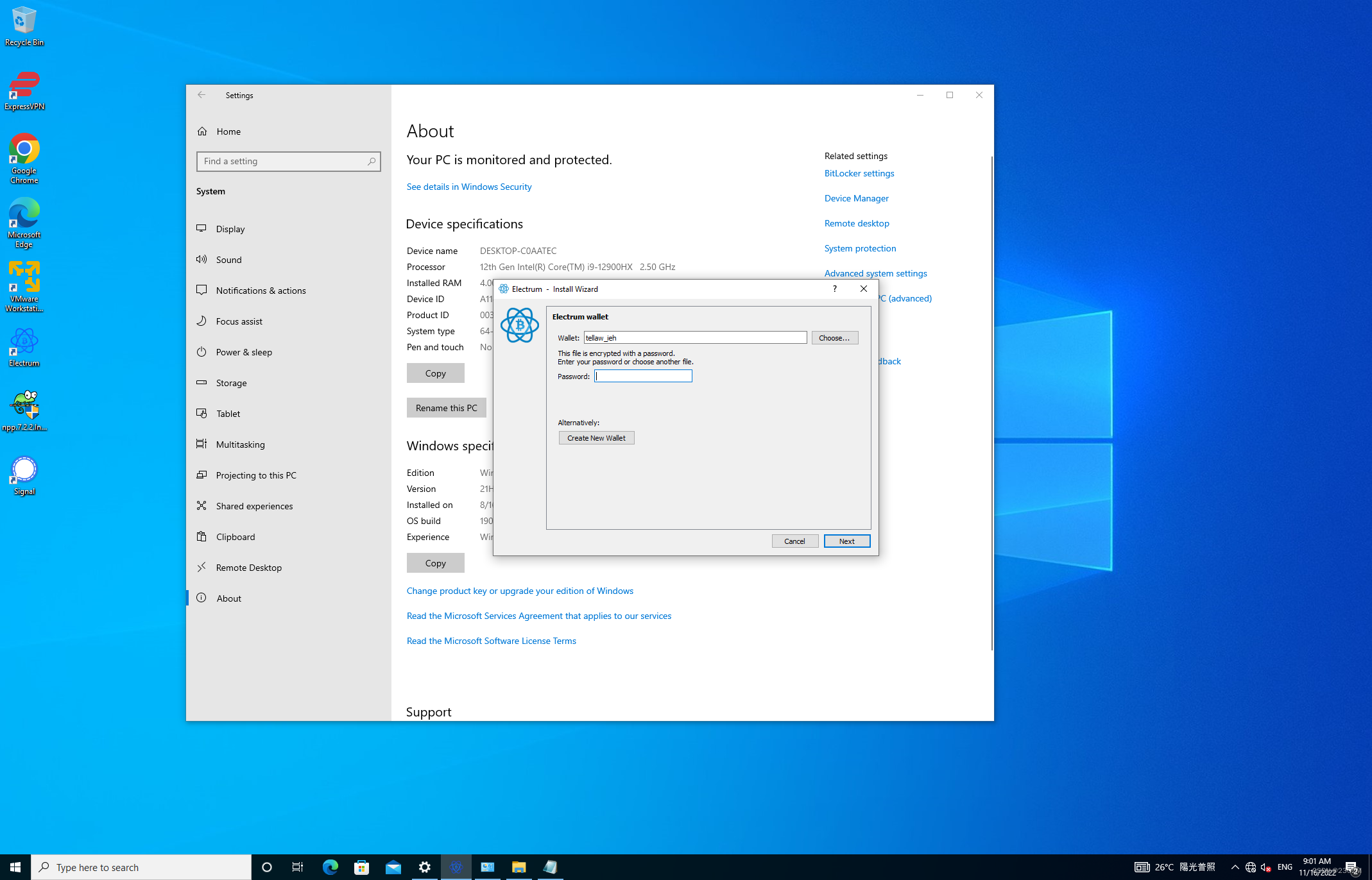Open VMware Workstation desktop shortcut
The height and width of the screenshot is (880, 1372).
[x=24, y=285]
